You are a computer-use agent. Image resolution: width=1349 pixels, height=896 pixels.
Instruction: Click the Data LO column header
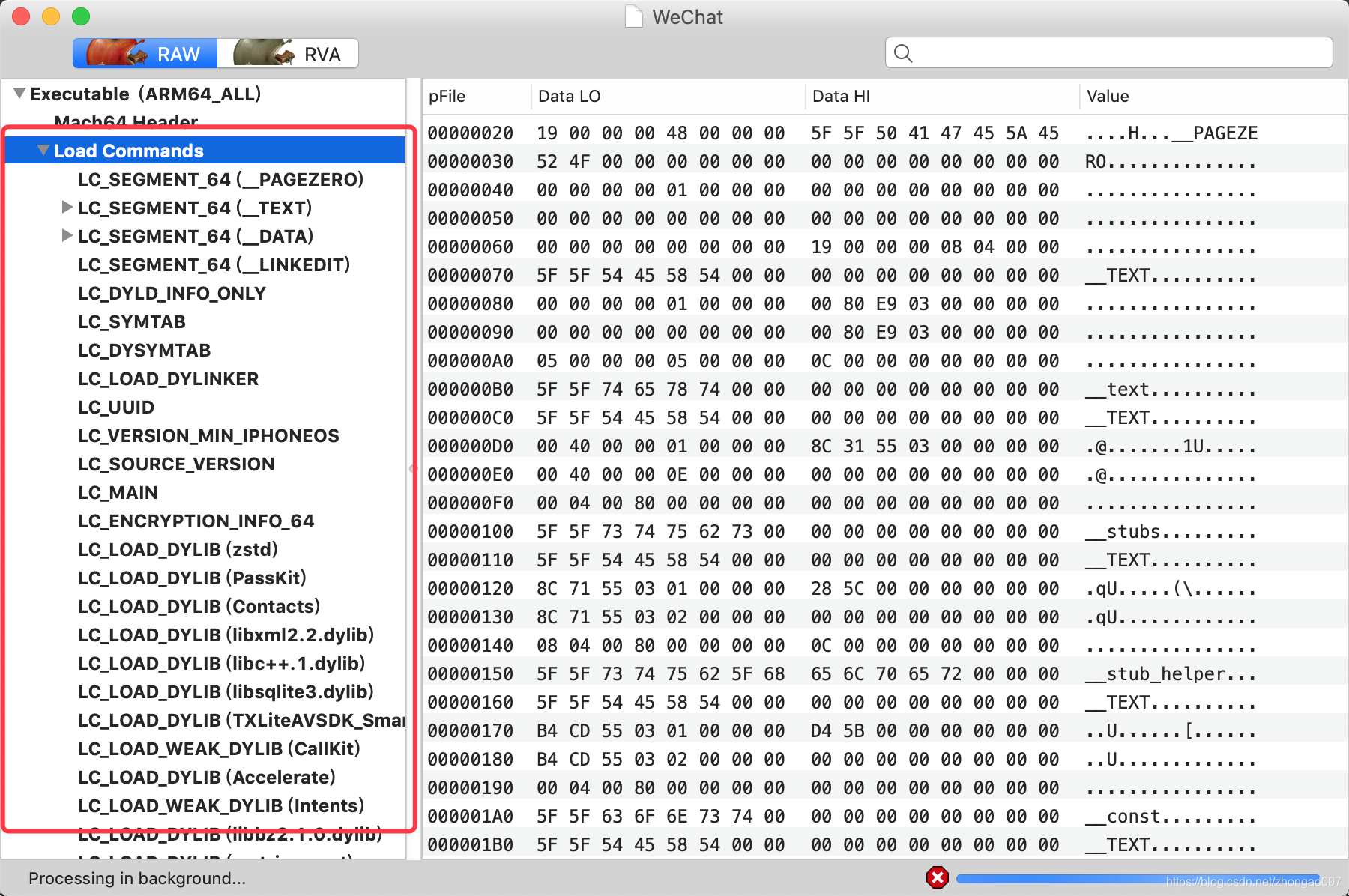coord(669,96)
